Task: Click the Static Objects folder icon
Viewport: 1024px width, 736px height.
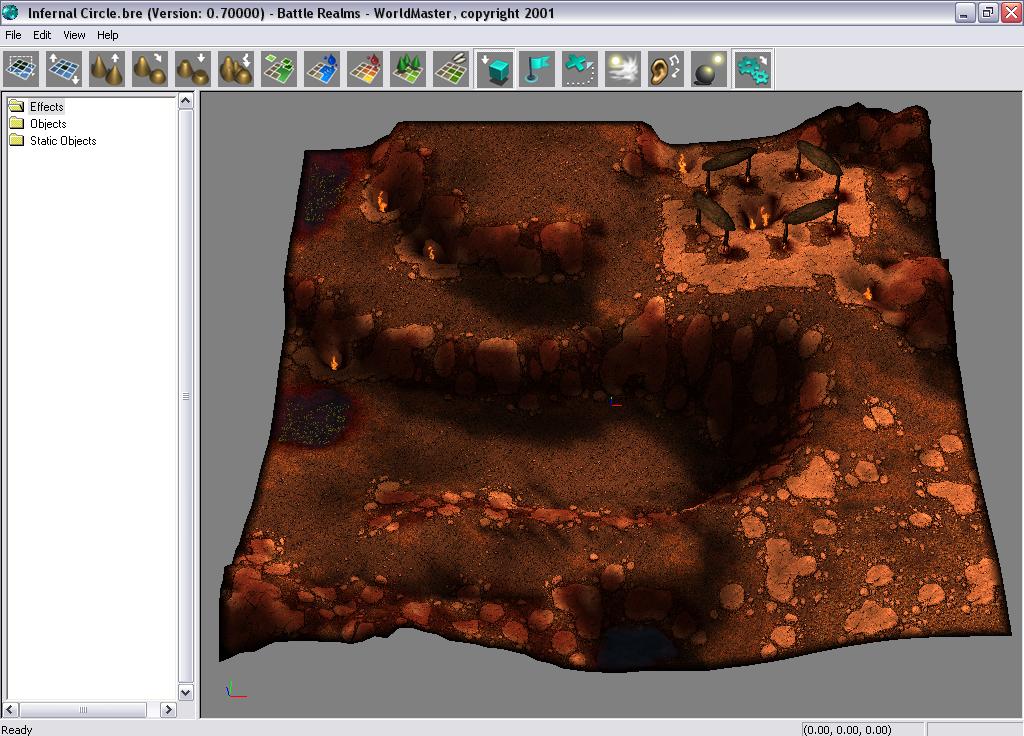Action: 17,140
